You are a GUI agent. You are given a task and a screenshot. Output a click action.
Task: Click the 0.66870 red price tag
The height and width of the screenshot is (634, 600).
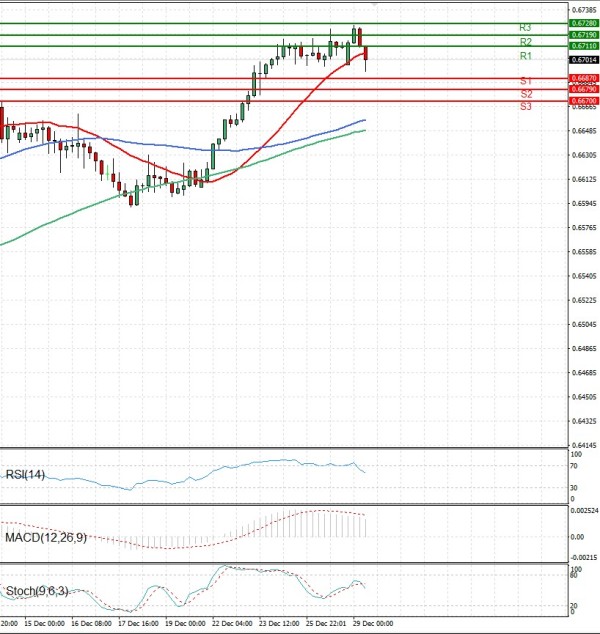(583, 78)
